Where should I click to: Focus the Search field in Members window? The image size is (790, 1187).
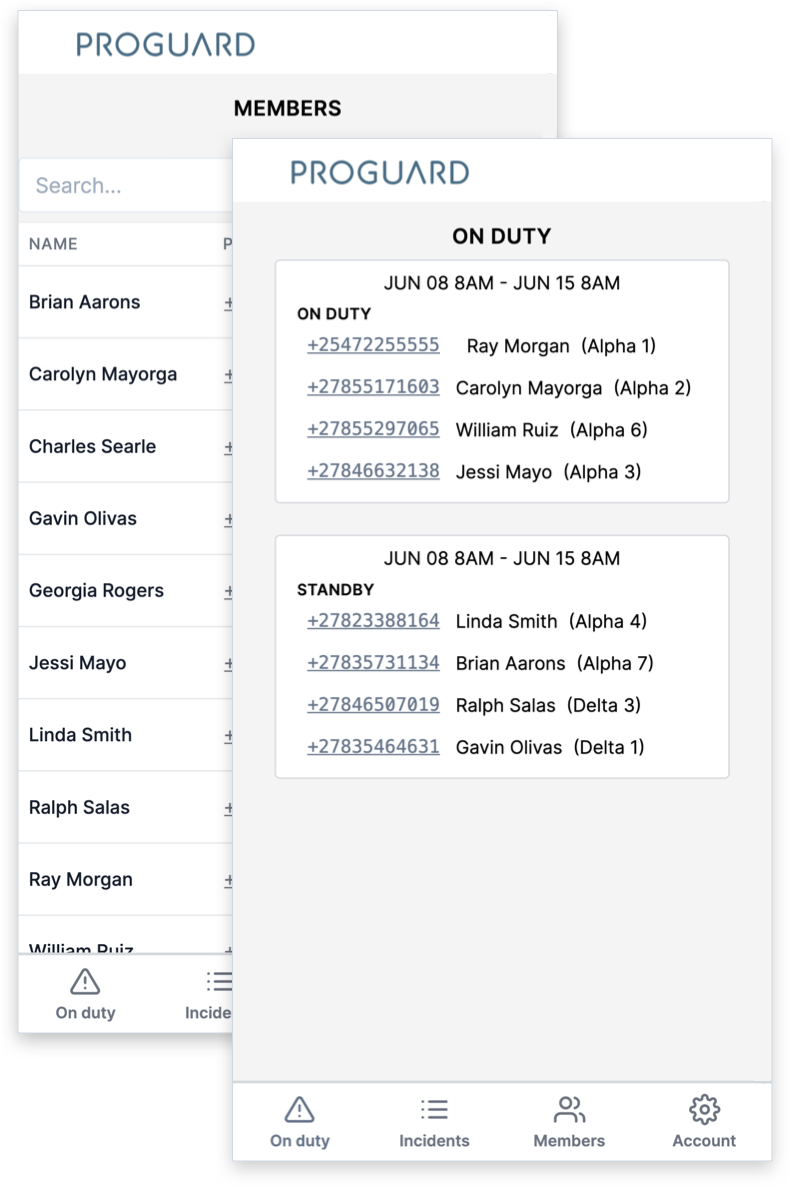(126, 185)
